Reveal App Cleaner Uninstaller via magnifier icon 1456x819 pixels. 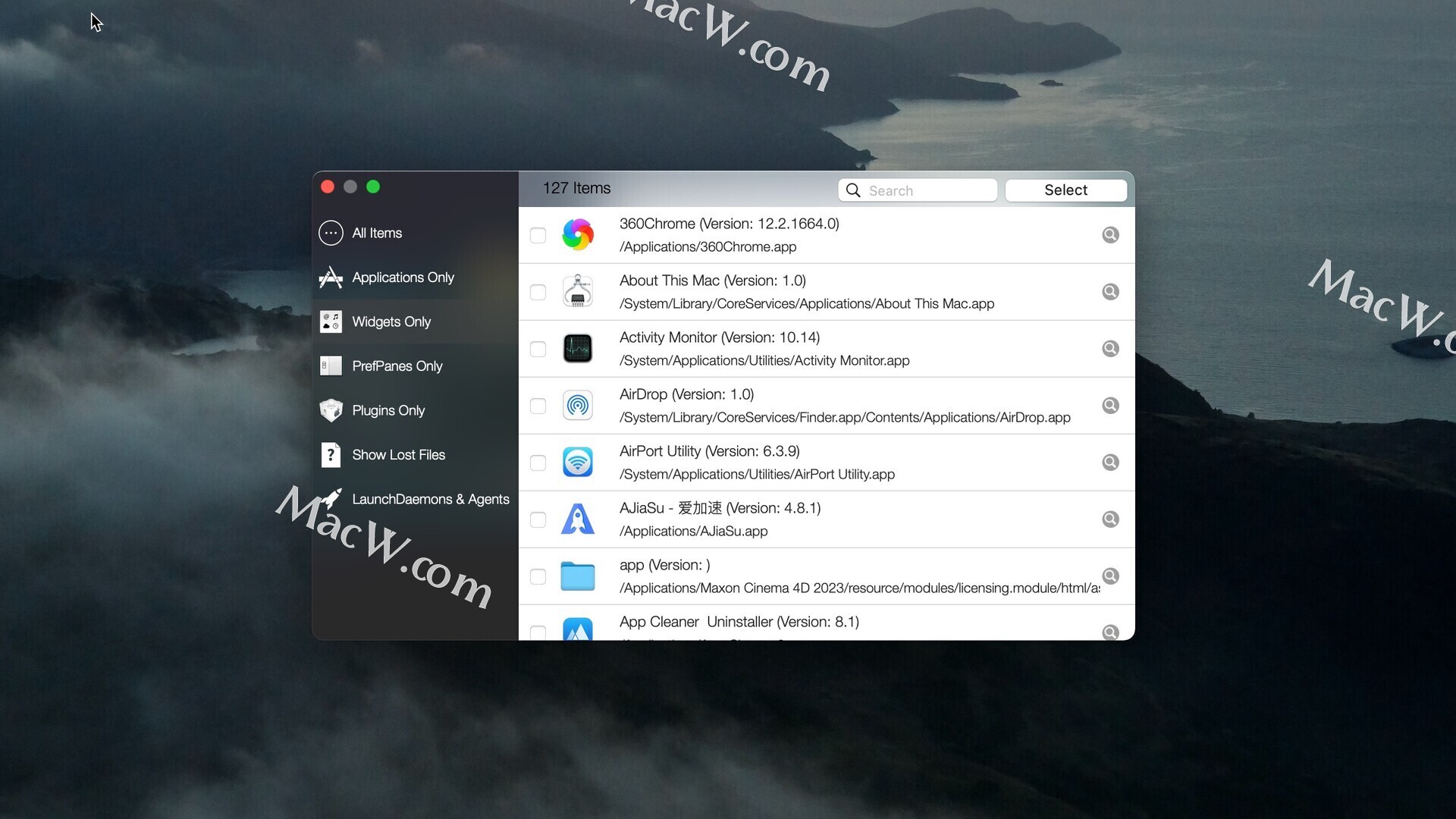point(1110,632)
